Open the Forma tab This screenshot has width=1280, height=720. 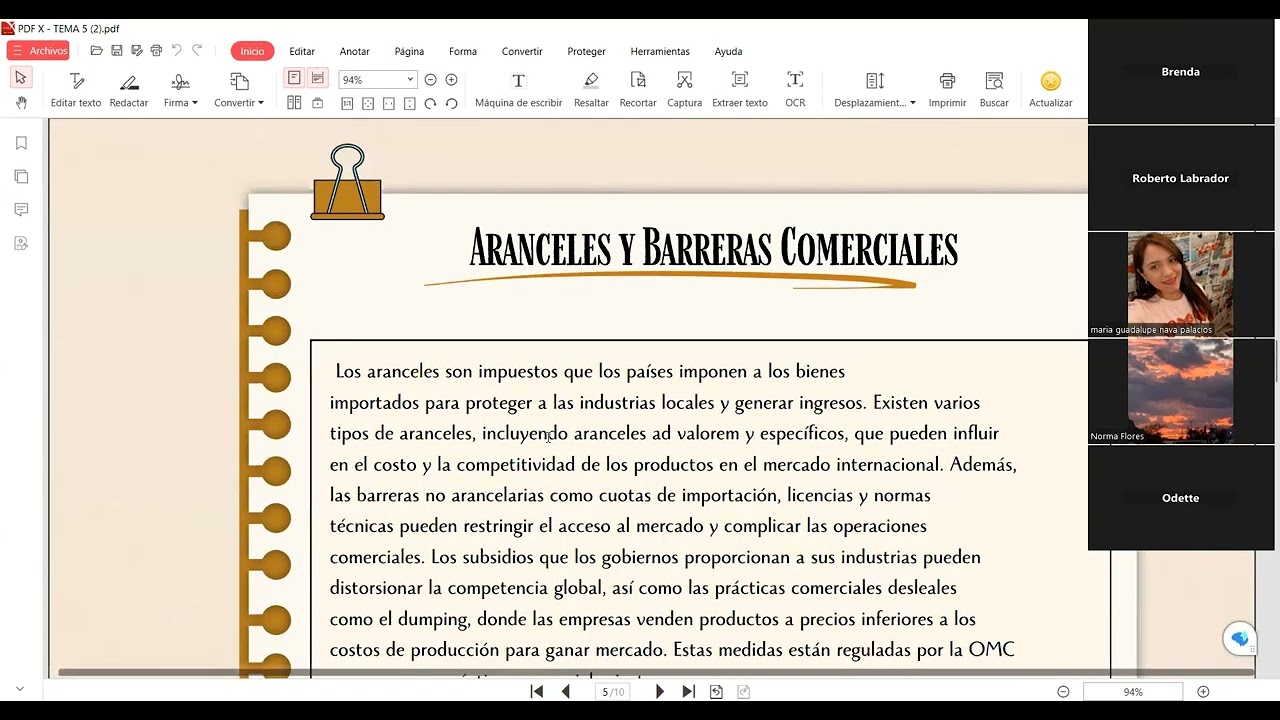463,51
